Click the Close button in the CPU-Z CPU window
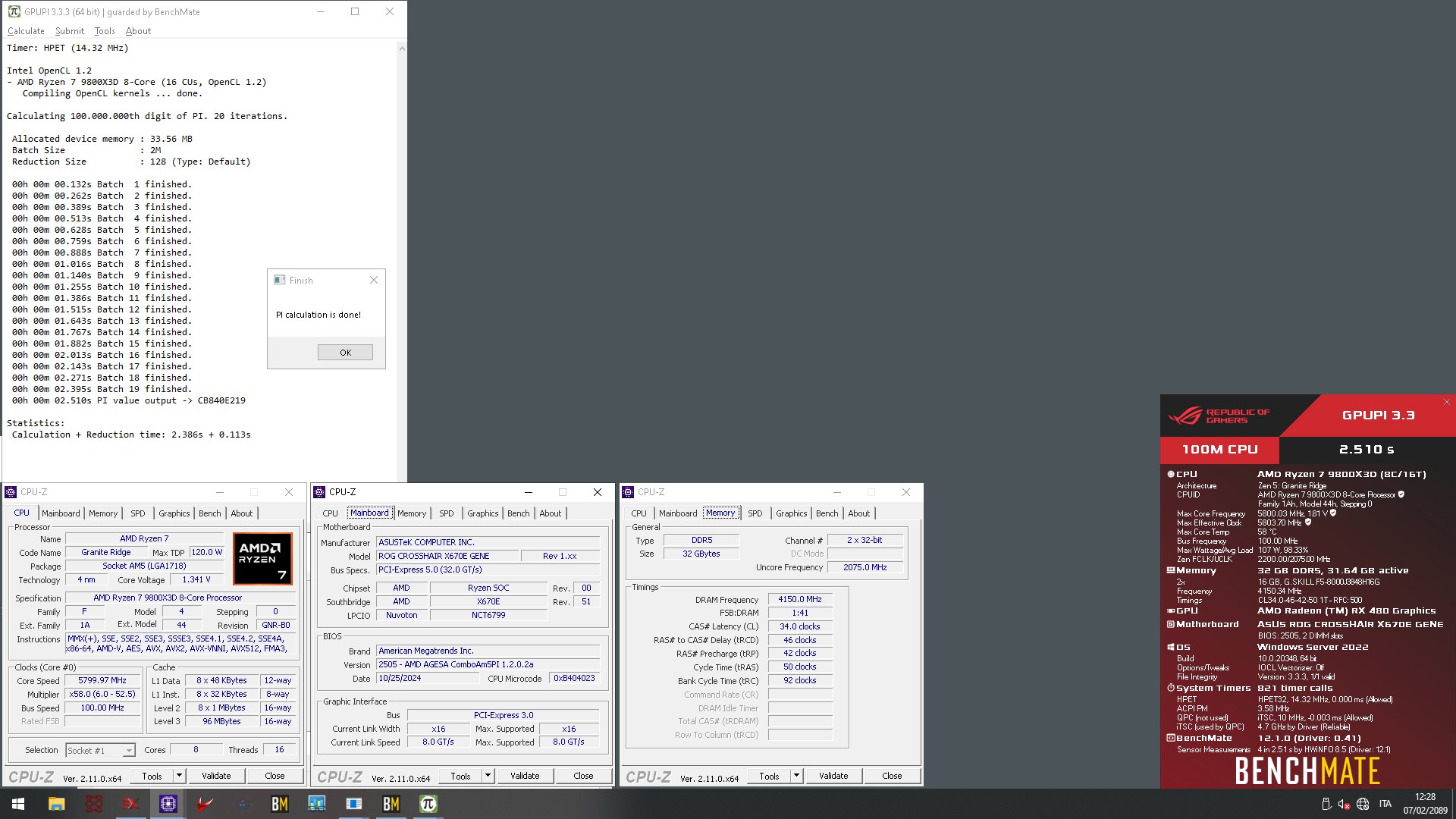The height and width of the screenshot is (819, 1456). click(275, 776)
